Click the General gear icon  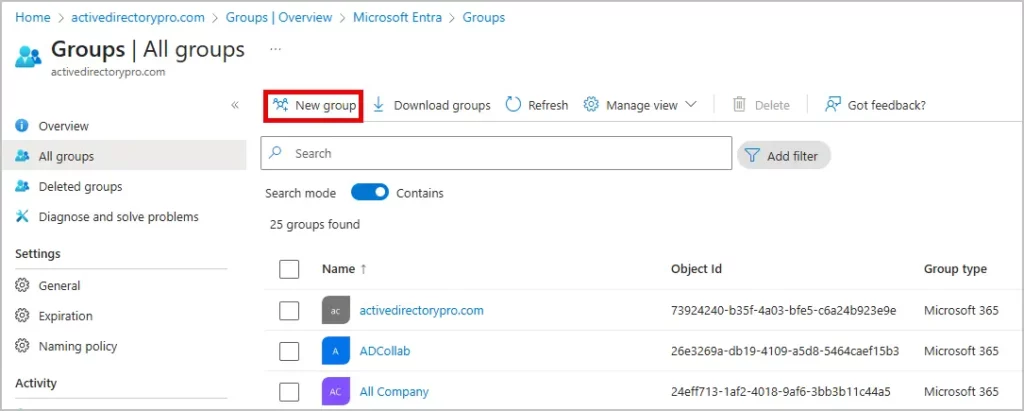[x=22, y=286]
